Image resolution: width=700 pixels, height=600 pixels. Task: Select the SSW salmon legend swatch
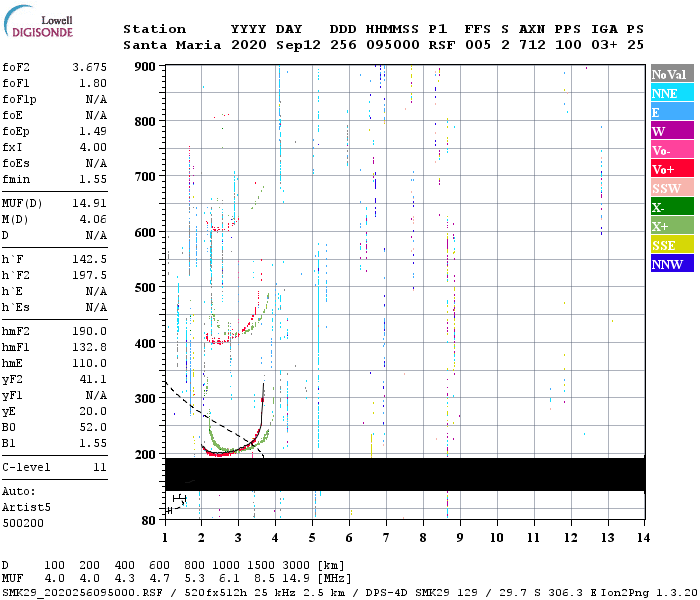click(672, 188)
